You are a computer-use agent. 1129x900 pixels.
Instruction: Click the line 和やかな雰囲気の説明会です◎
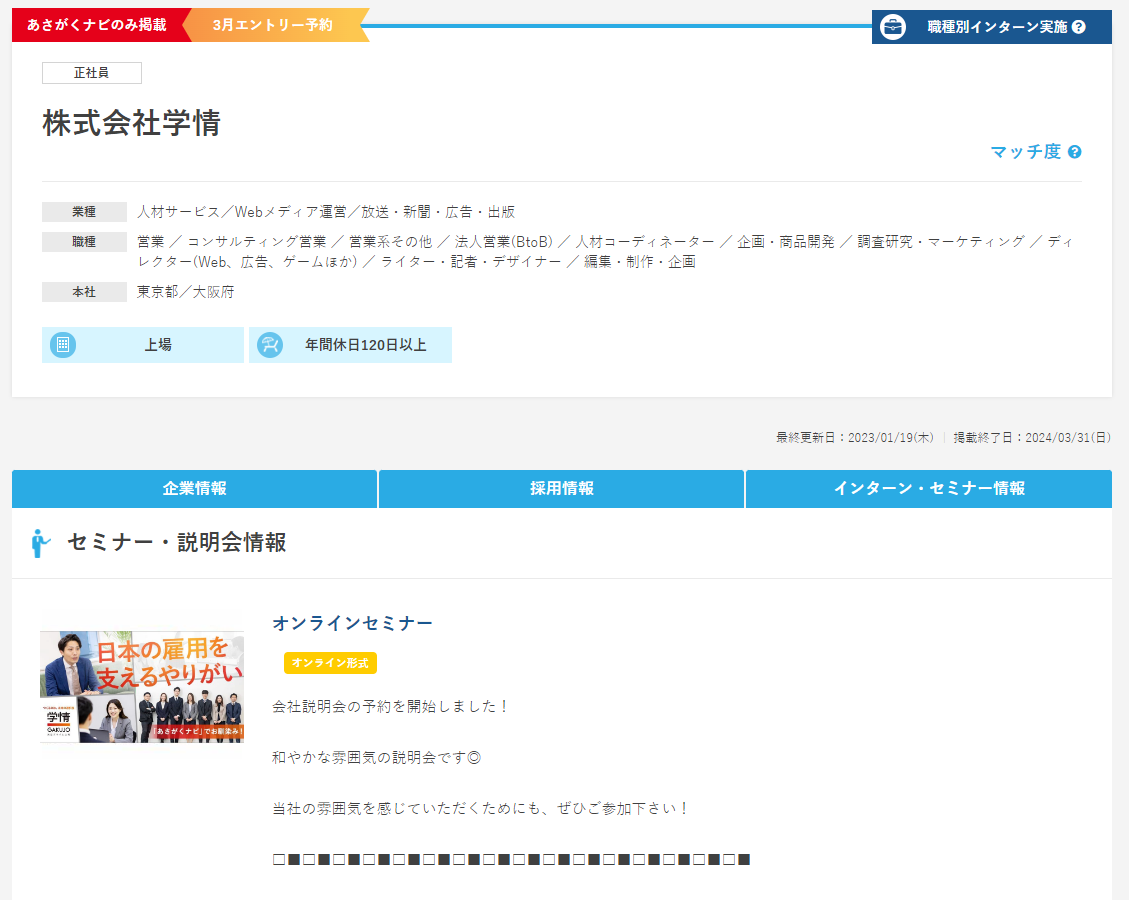[377, 758]
